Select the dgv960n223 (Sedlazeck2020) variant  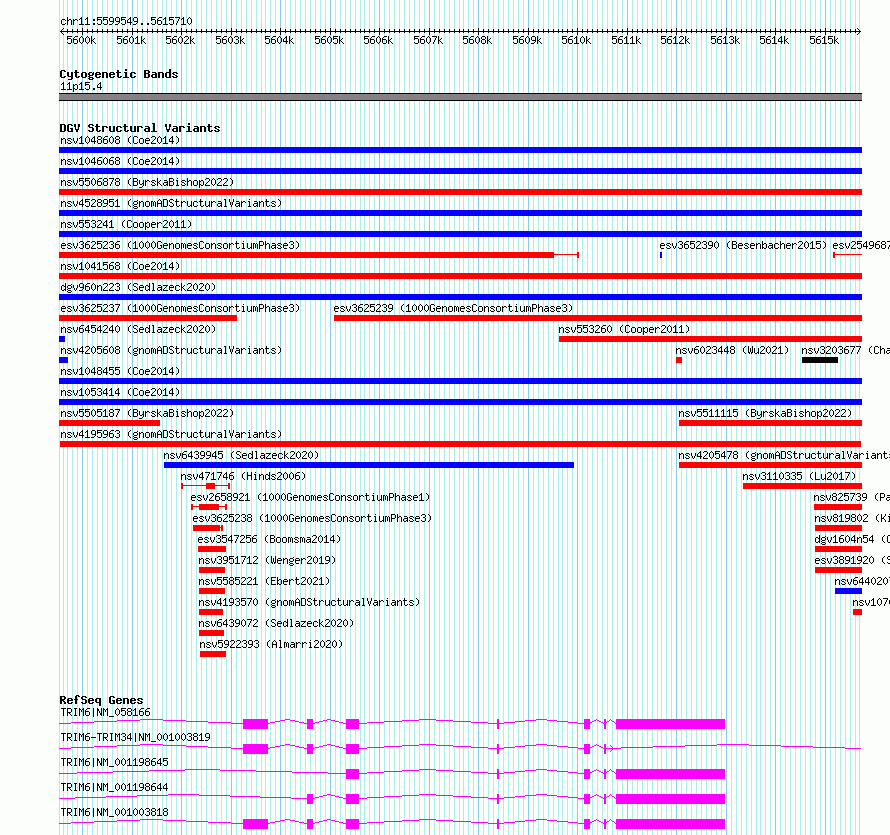point(138,287)
